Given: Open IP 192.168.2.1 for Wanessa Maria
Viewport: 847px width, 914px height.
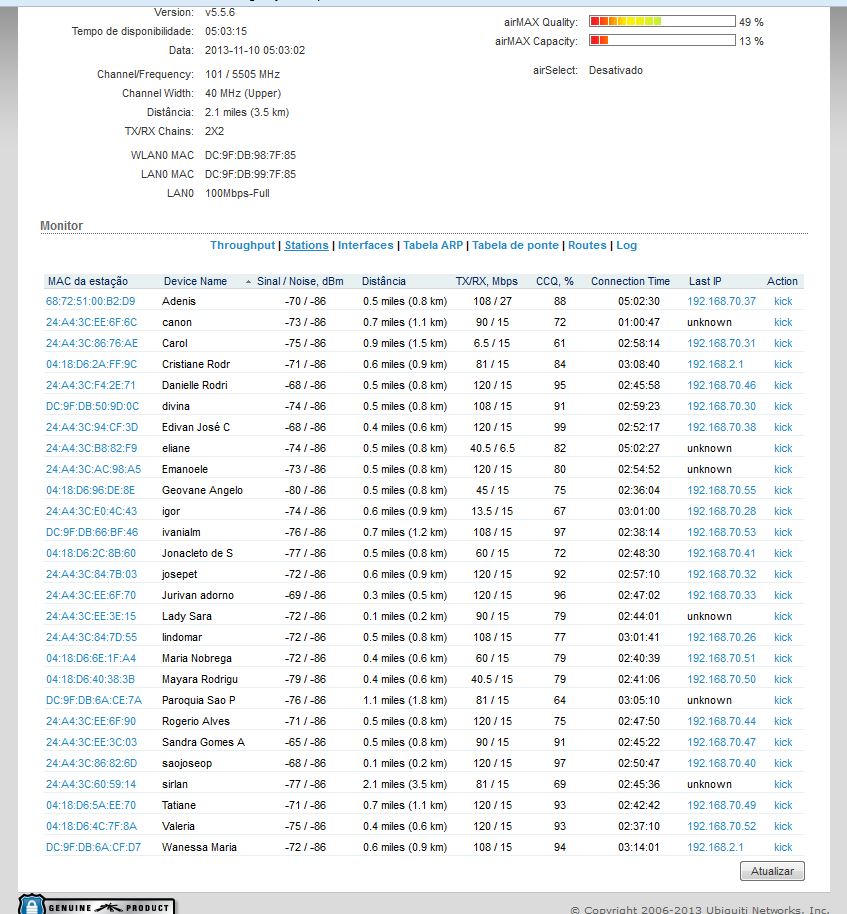Looking at the screenshot, I should (715, 847).
